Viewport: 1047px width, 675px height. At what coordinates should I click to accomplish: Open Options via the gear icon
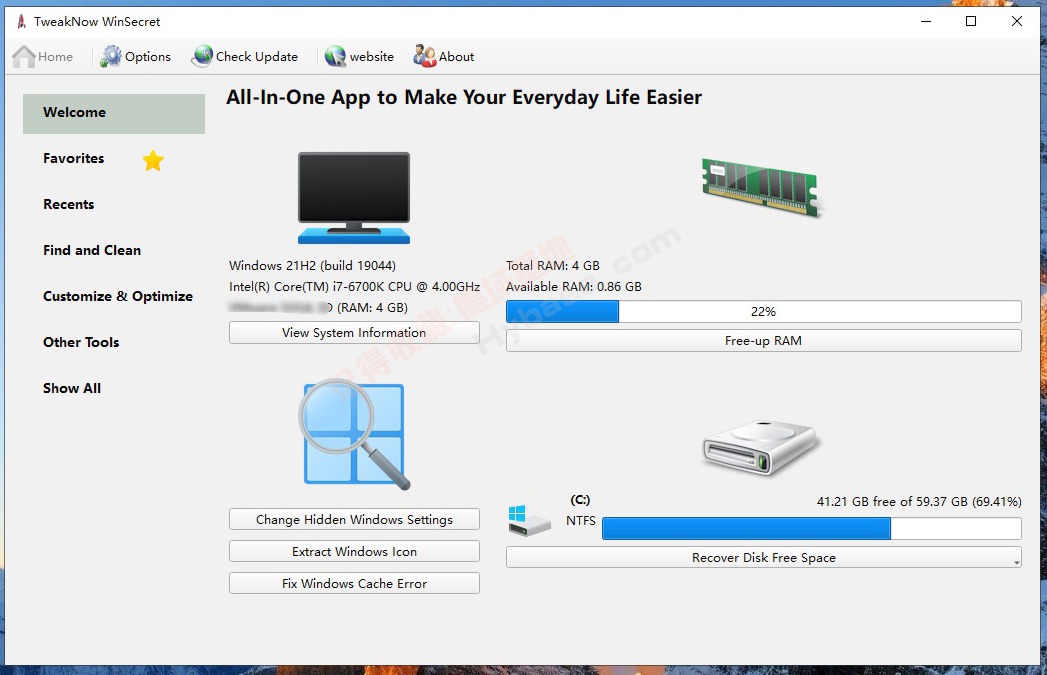tap(111, 57)
